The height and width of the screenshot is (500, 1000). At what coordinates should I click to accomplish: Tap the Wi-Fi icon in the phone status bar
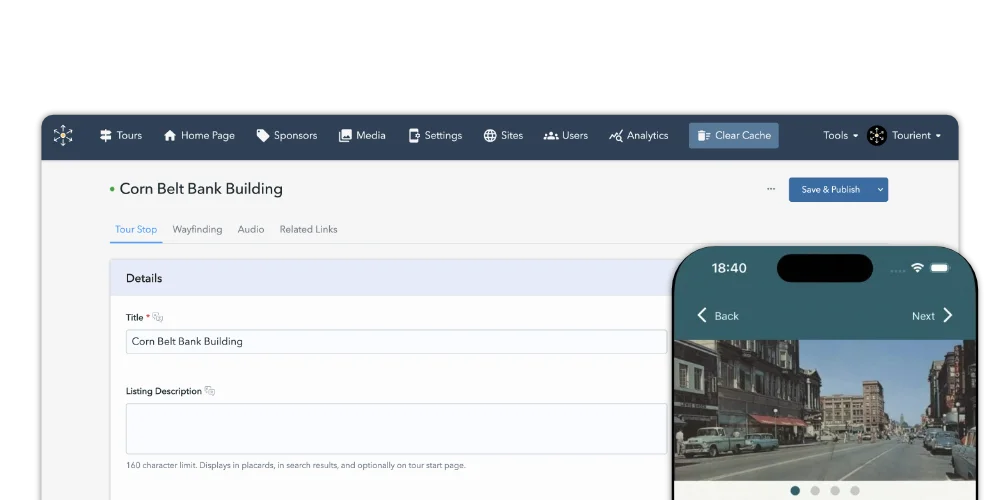click(x=917, y=268)
